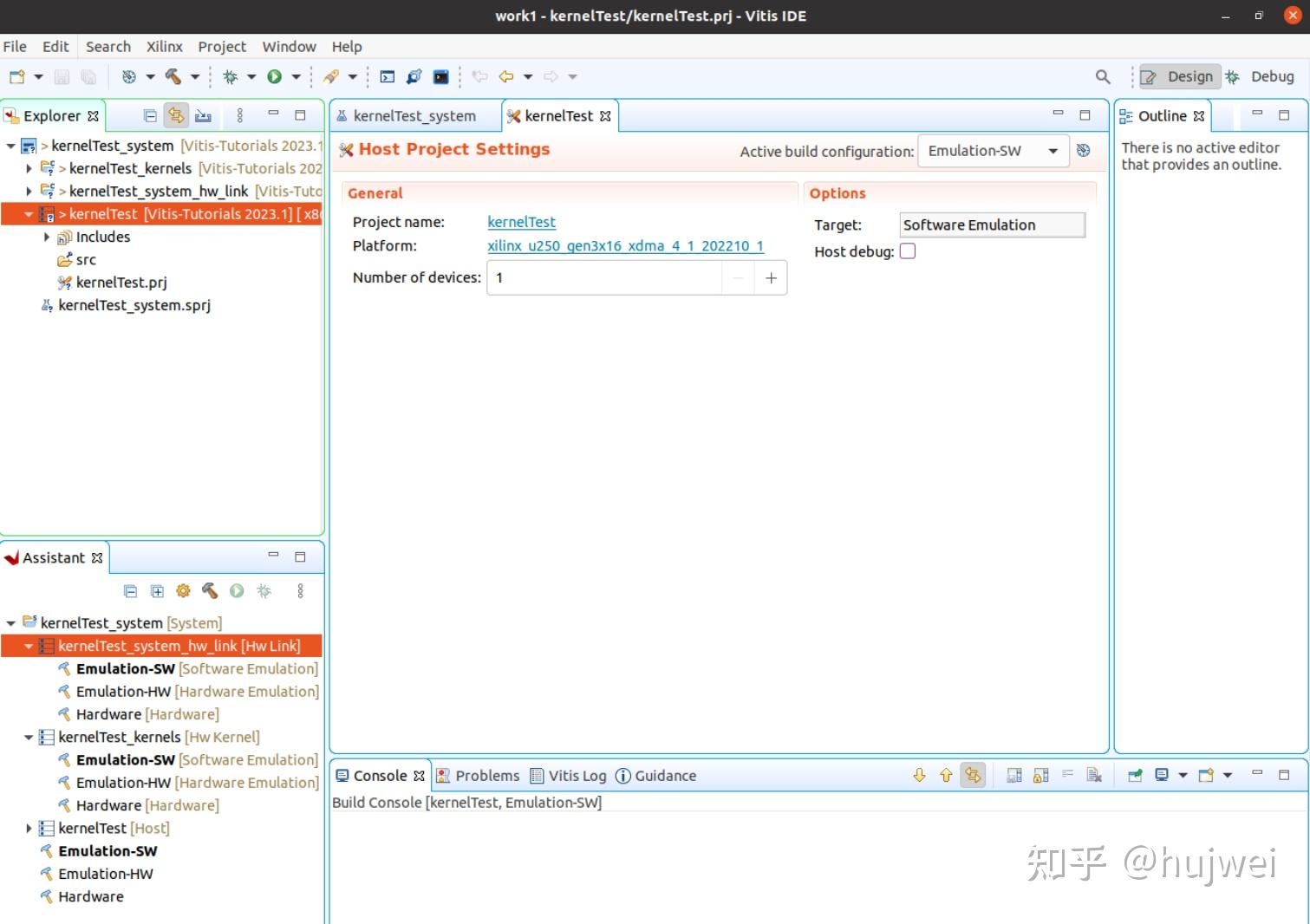Click the Debug bug icon in the toolbar
The image size is (1310, 924).
click(x=231, y=76)
